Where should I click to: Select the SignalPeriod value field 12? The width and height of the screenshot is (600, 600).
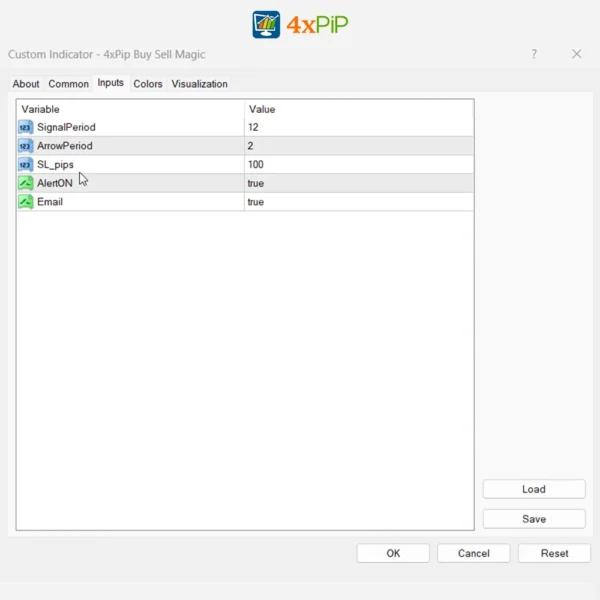254,127
